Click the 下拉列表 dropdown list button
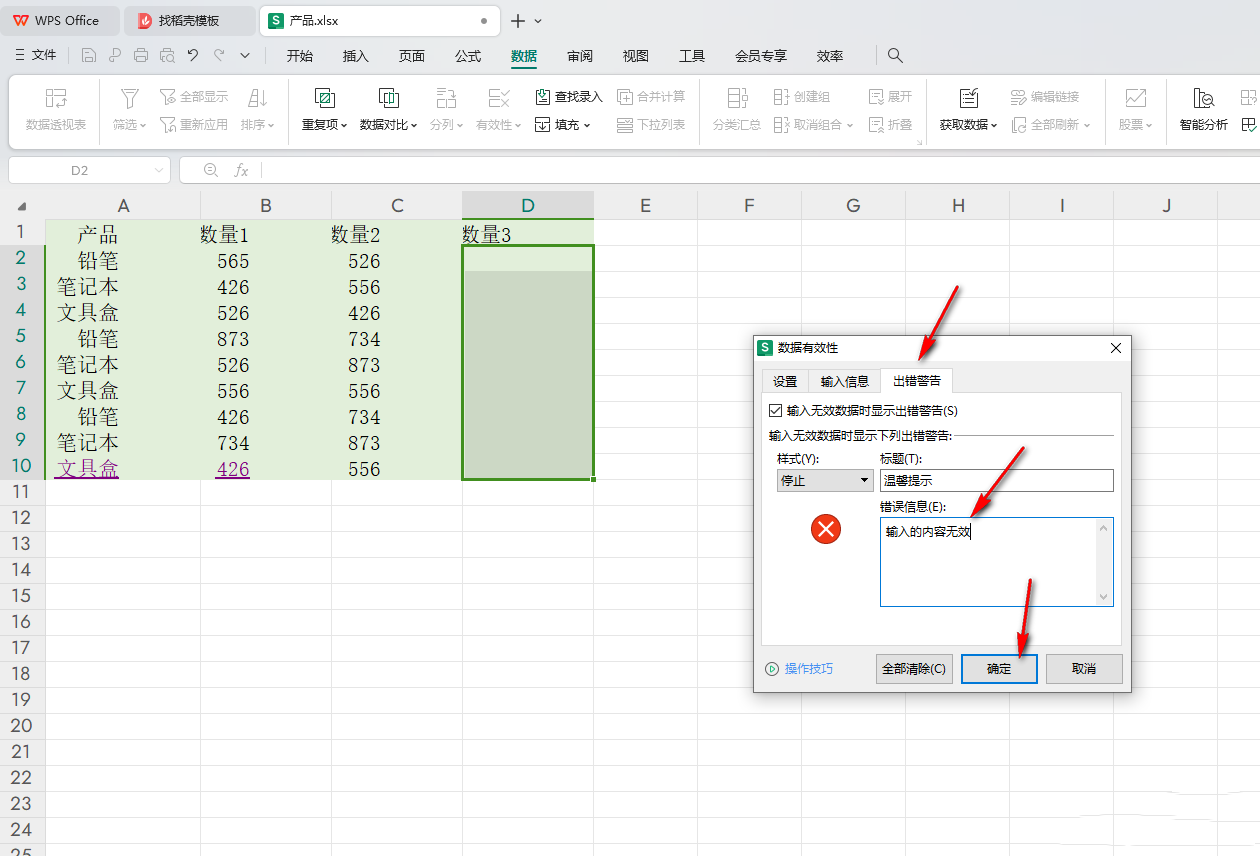This screenshot has height=856, width=1260. pos(651,125)
